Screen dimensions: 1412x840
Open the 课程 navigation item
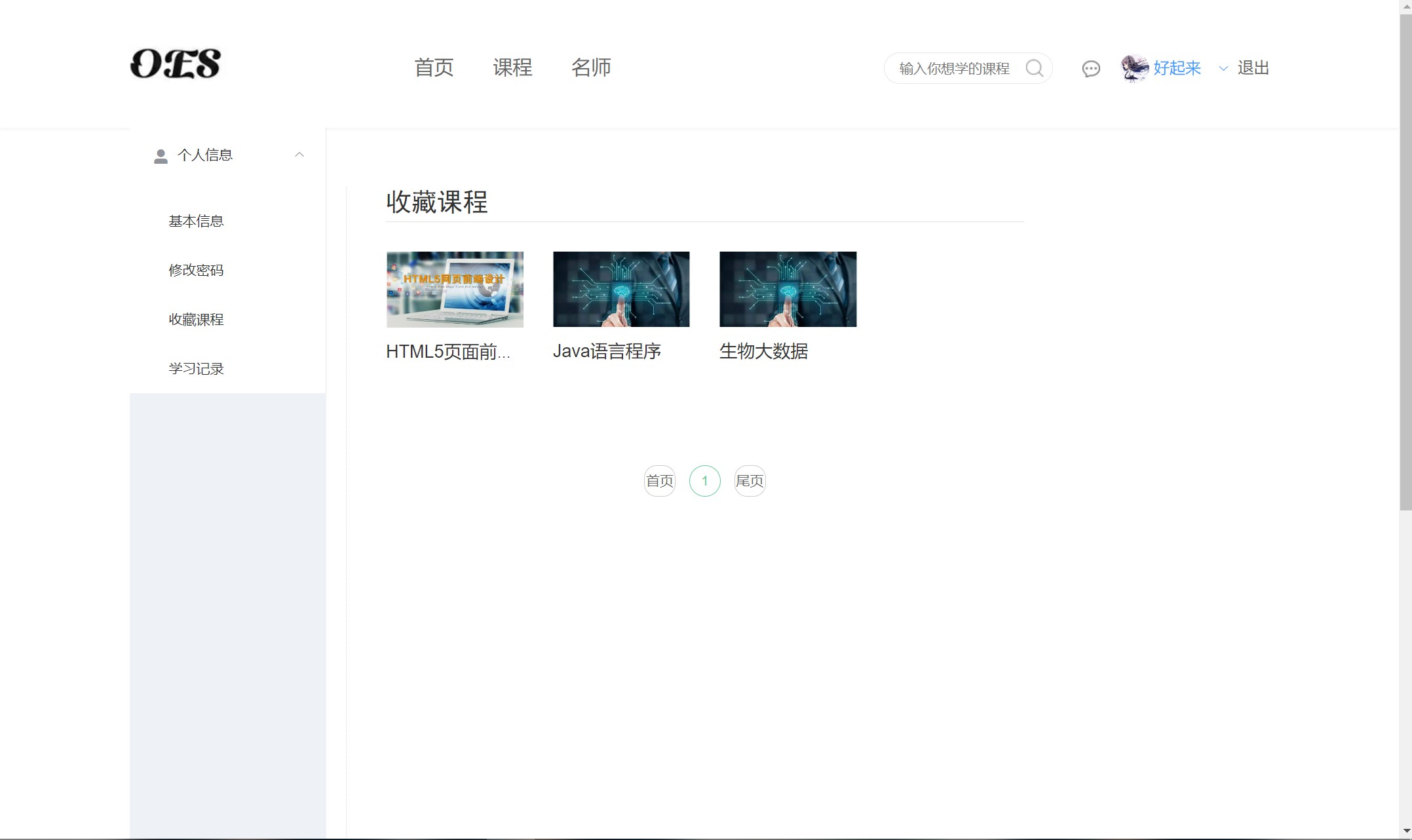(512, 67)
